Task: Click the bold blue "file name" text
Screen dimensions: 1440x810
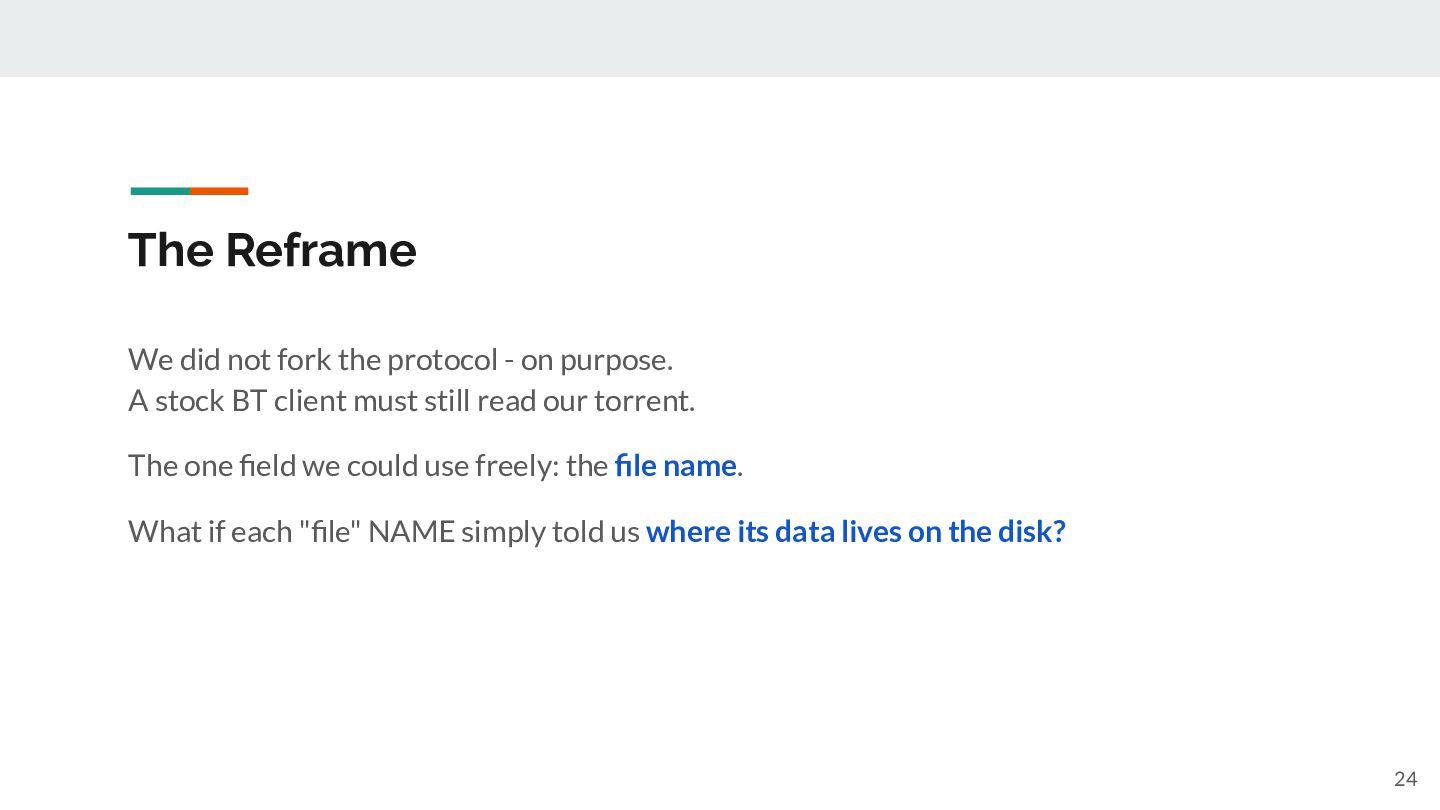Action: (x=676, y=466)
